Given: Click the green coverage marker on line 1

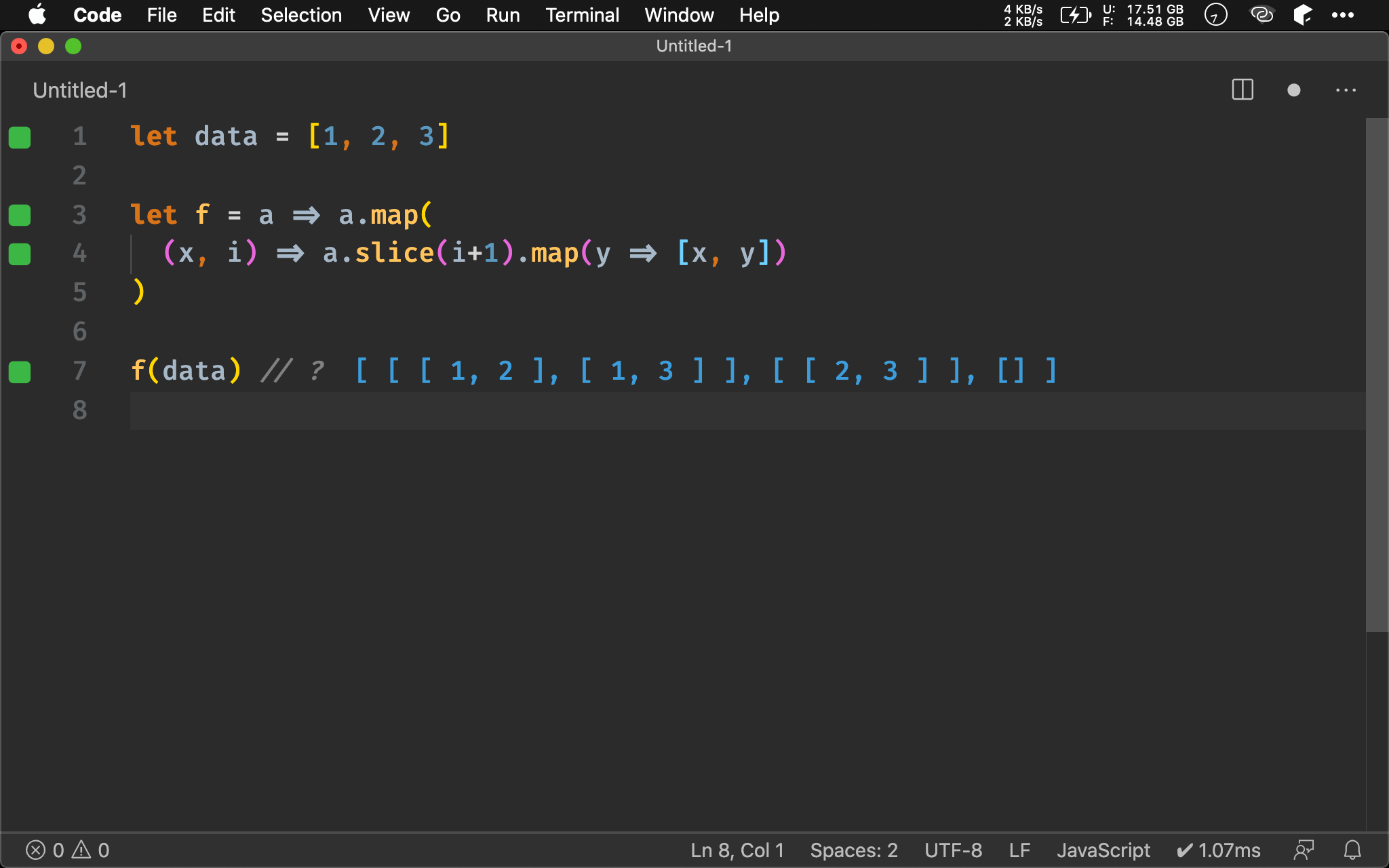Looking at the screenshot, I should coord(20,137).
